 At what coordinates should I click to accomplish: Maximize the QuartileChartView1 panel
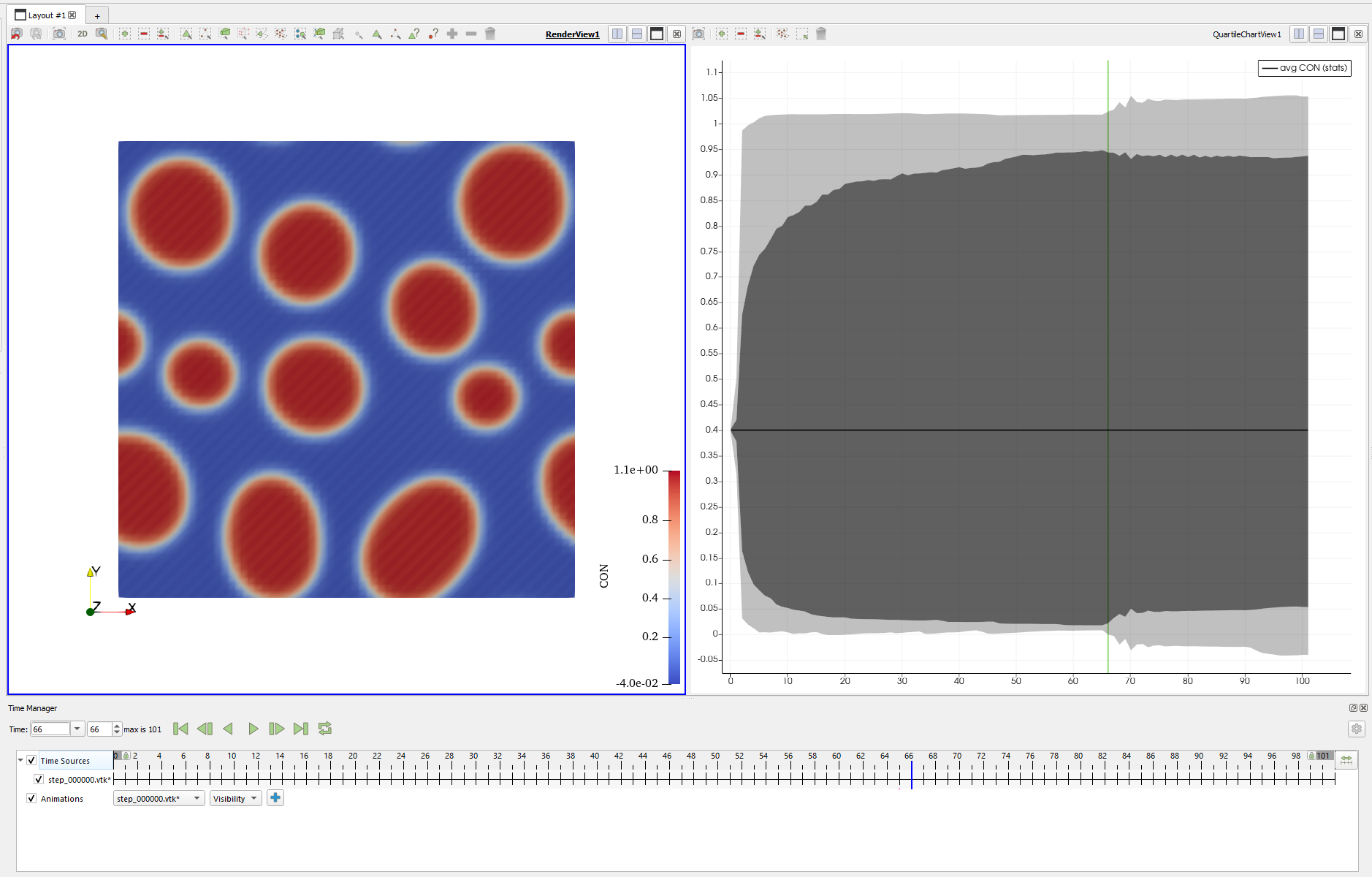tap(1338, 34)
